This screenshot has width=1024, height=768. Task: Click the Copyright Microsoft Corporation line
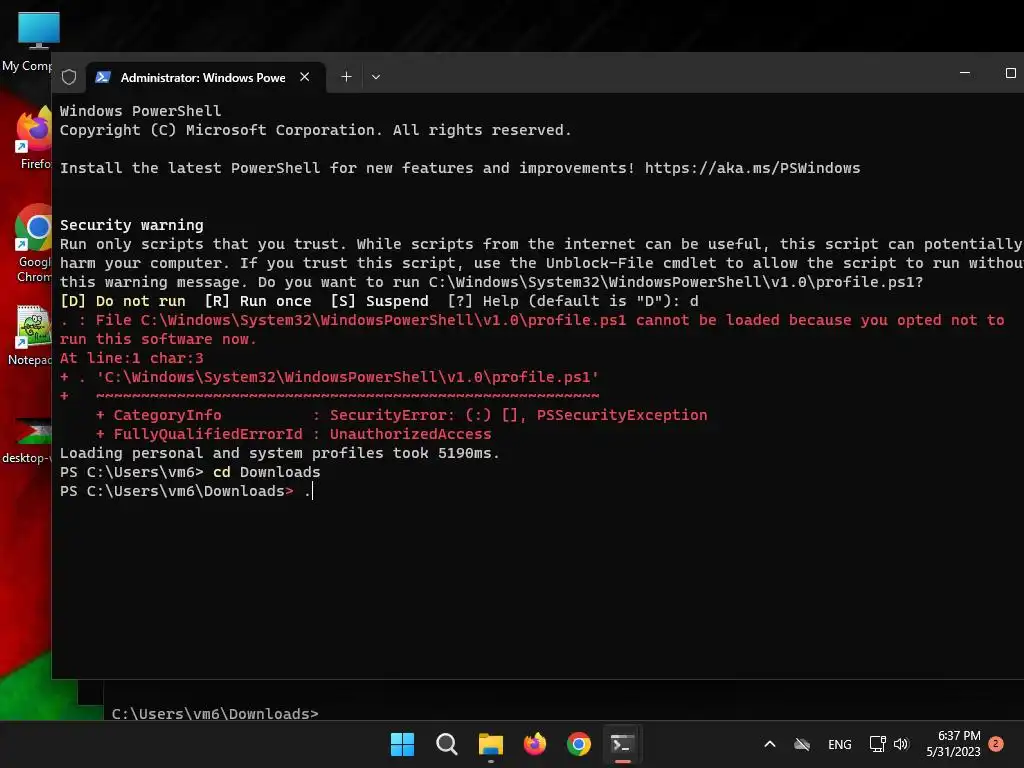pos(315,130)
